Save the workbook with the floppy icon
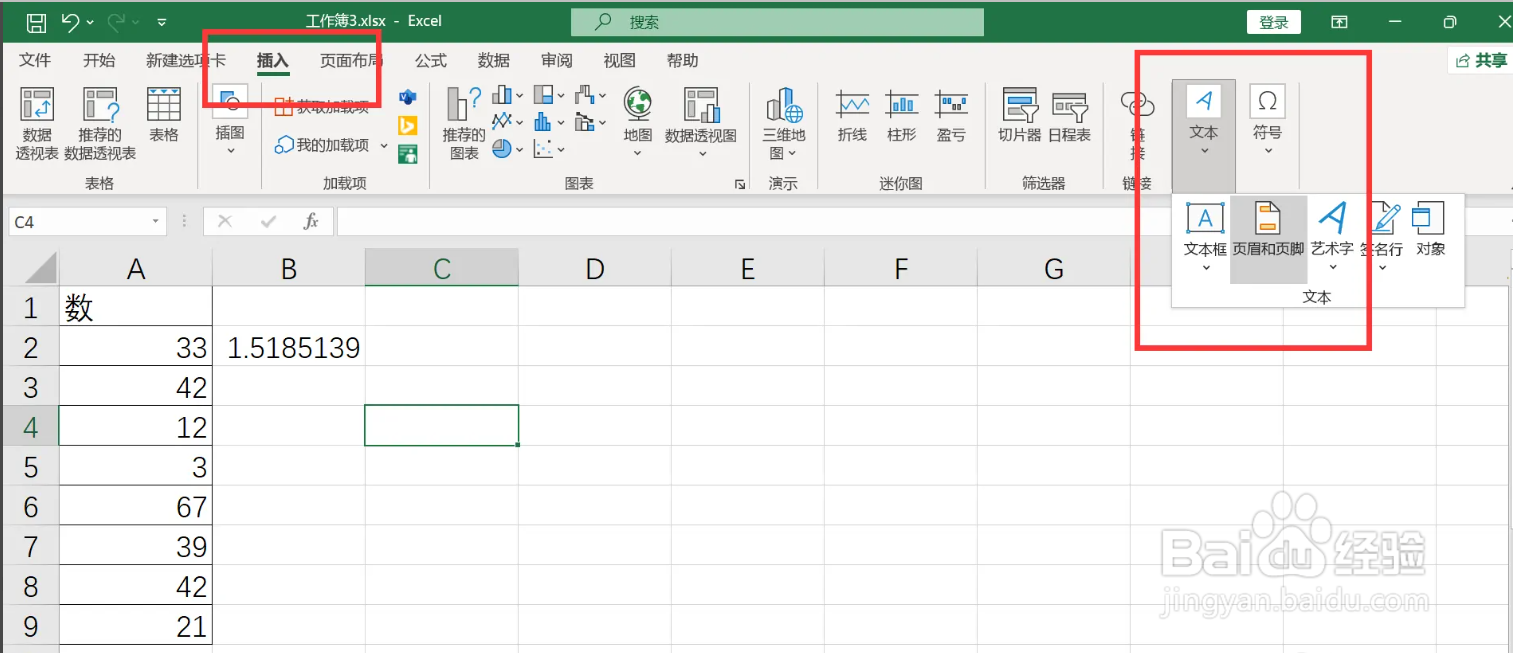This screenshot has height=653, width=1513. click(x=36, y=21)
